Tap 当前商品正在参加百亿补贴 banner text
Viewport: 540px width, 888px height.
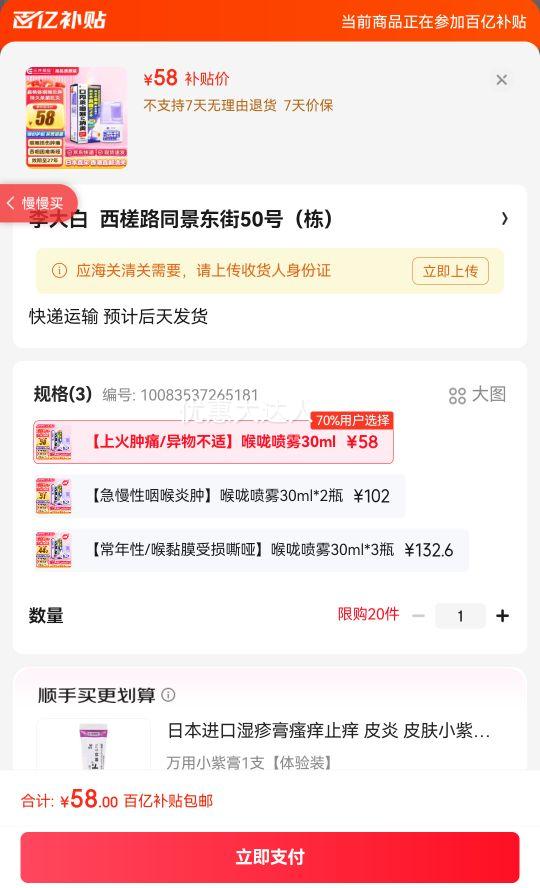tap(434, 22)
